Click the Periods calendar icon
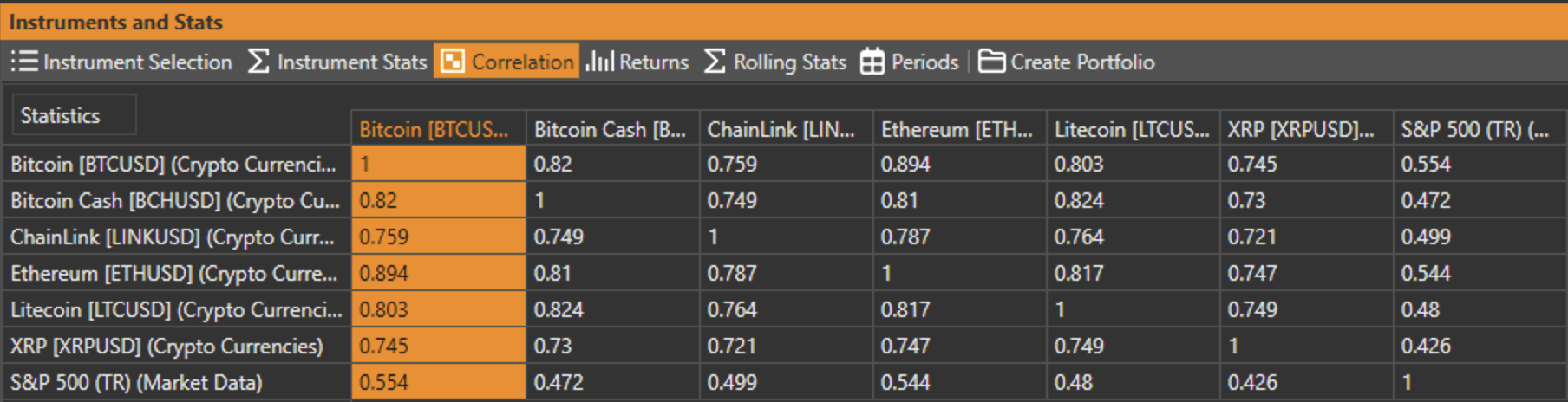Screen dimensions: 1568x402 pos(872,62)
